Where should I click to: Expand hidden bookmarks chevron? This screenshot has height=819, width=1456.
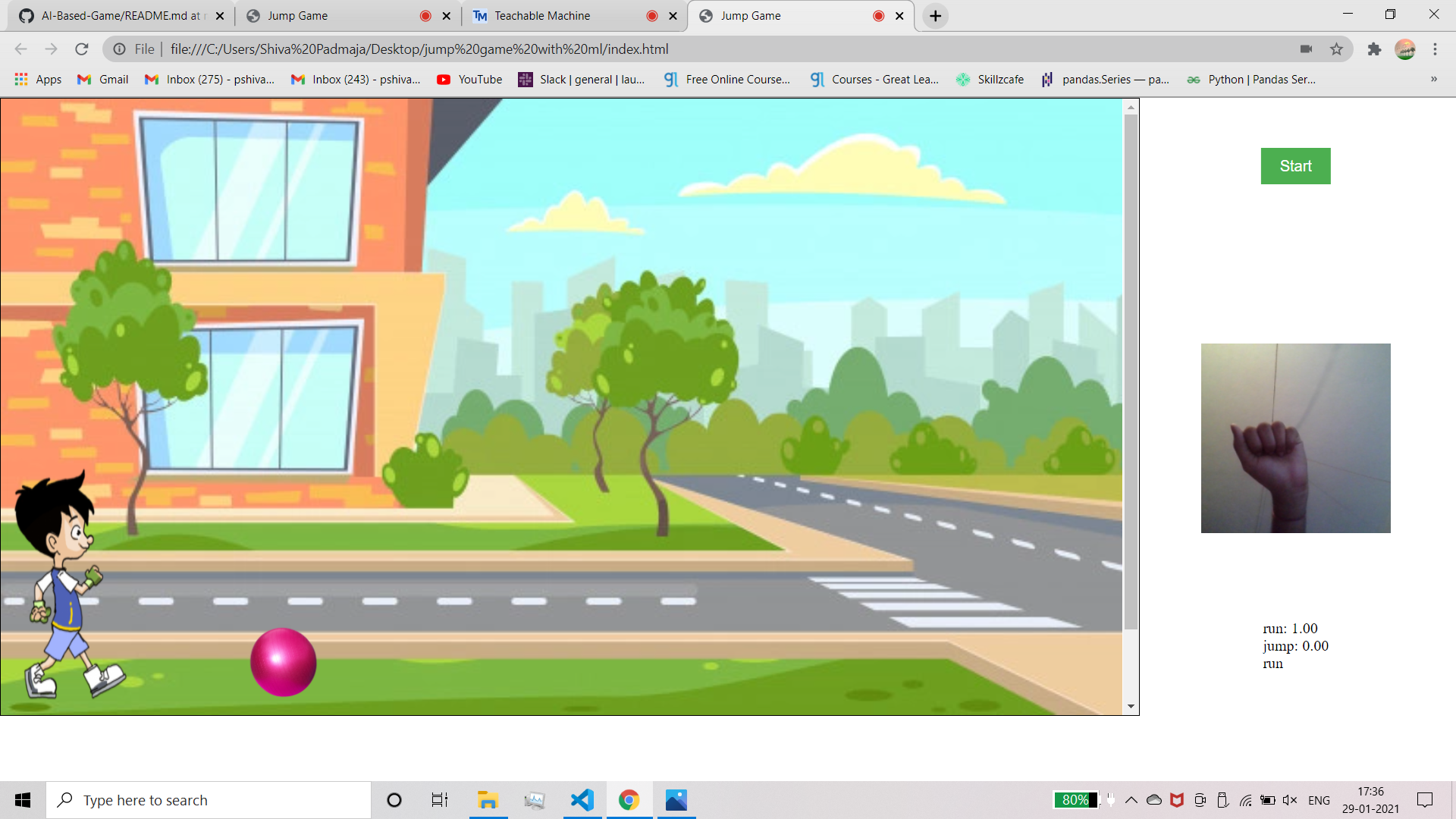[1434, 79]
